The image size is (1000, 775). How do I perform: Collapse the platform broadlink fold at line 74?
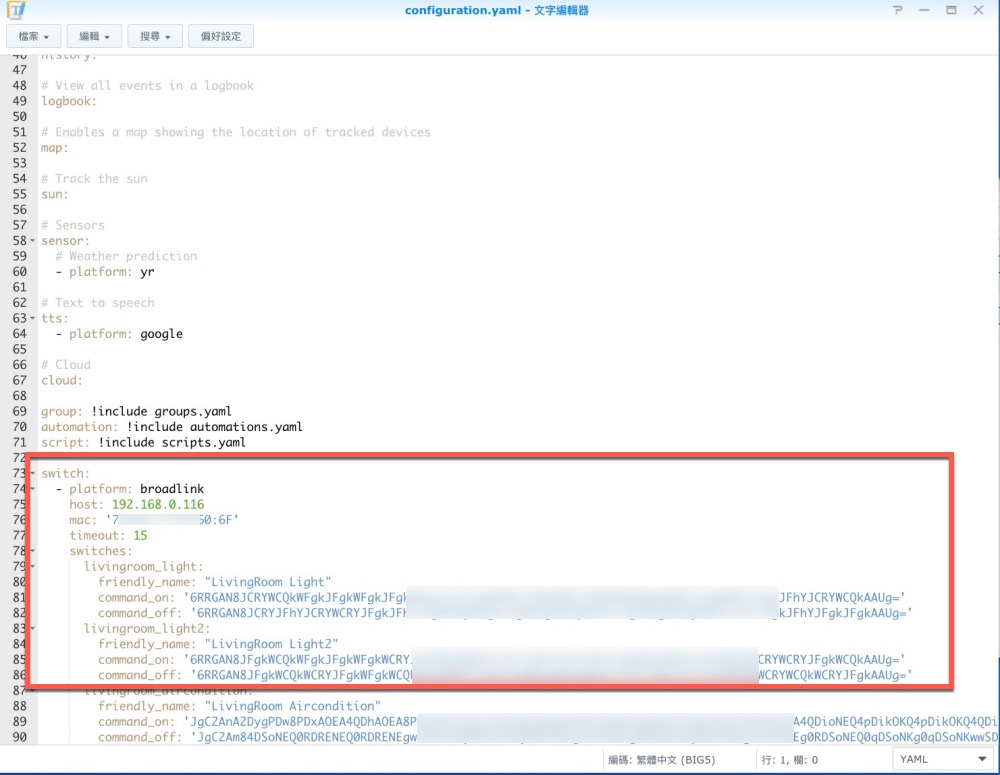[34, 489]
